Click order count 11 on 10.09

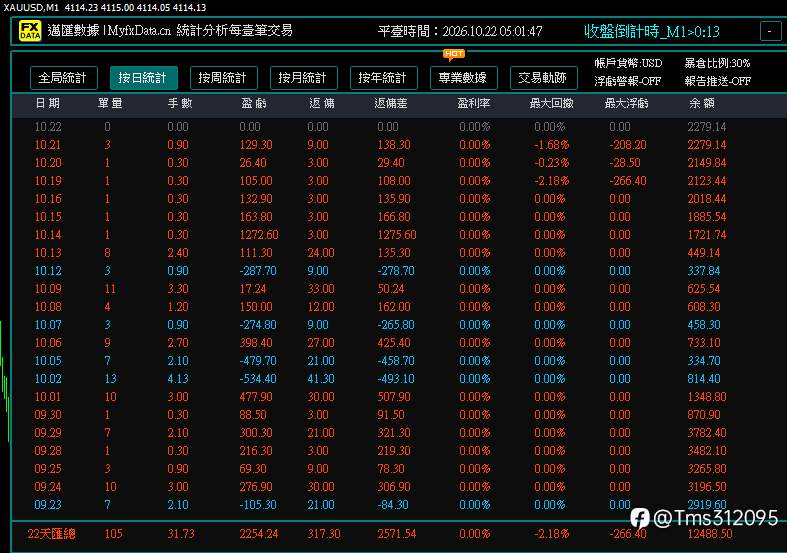tap(110, 289)
